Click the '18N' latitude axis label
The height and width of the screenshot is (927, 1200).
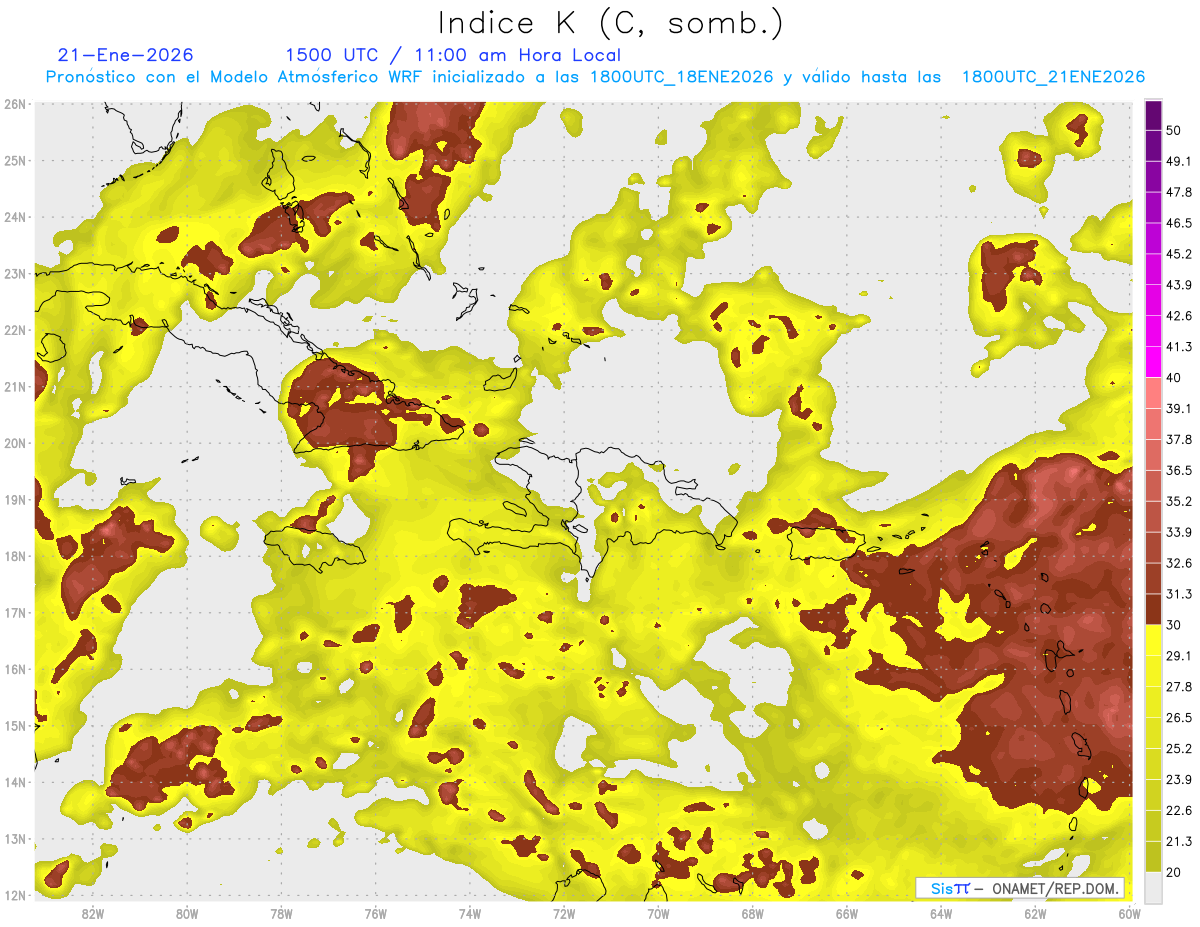[15, 556]
